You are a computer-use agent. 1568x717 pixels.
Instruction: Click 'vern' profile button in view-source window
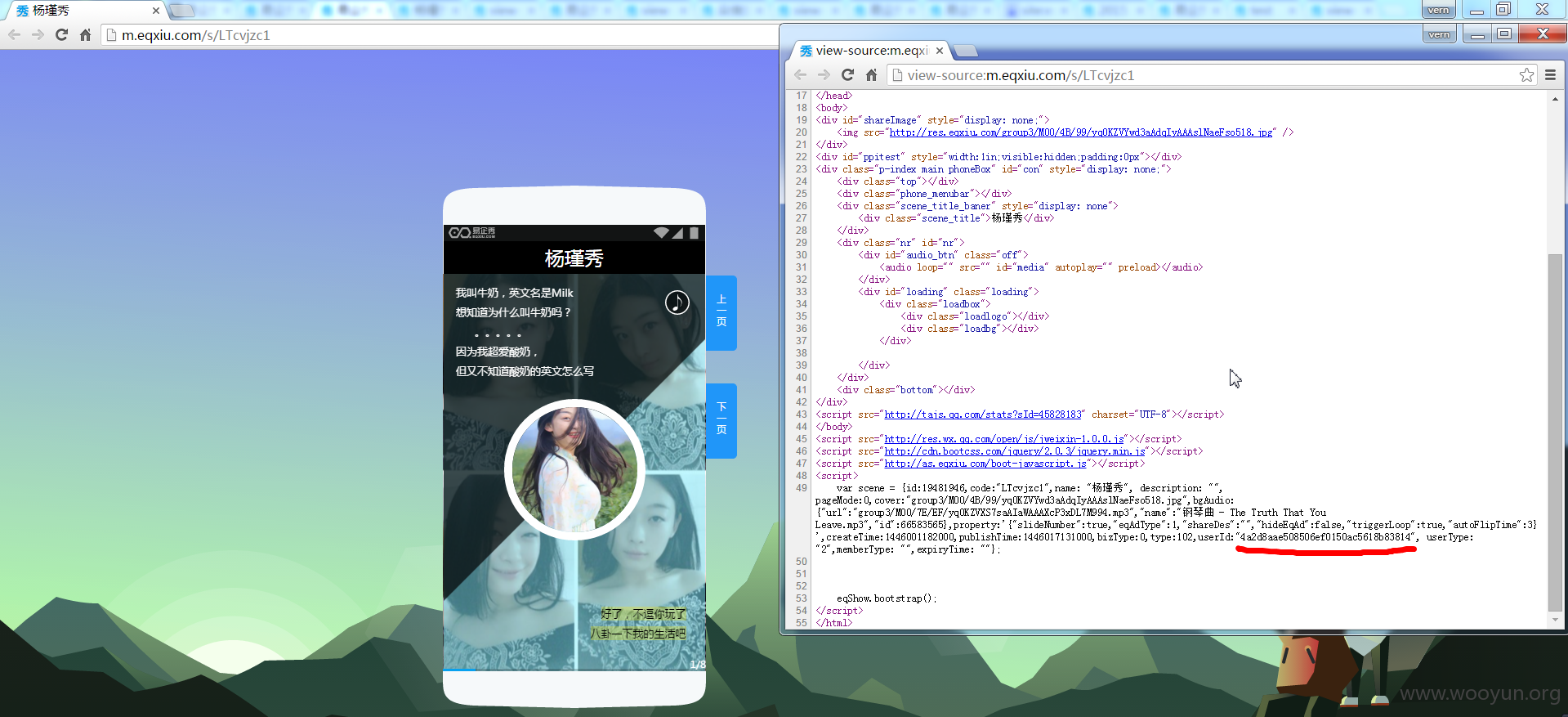[x=1439, y=34]
